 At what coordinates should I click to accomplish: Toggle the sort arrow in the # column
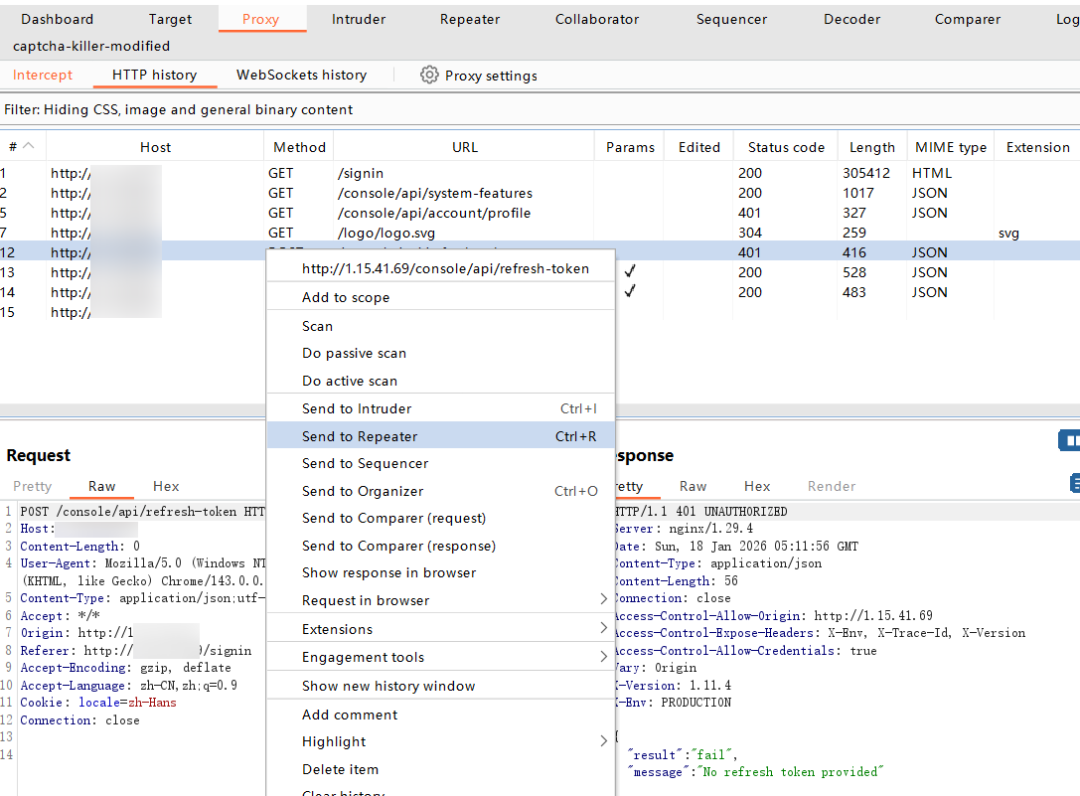tap(28, 146)
